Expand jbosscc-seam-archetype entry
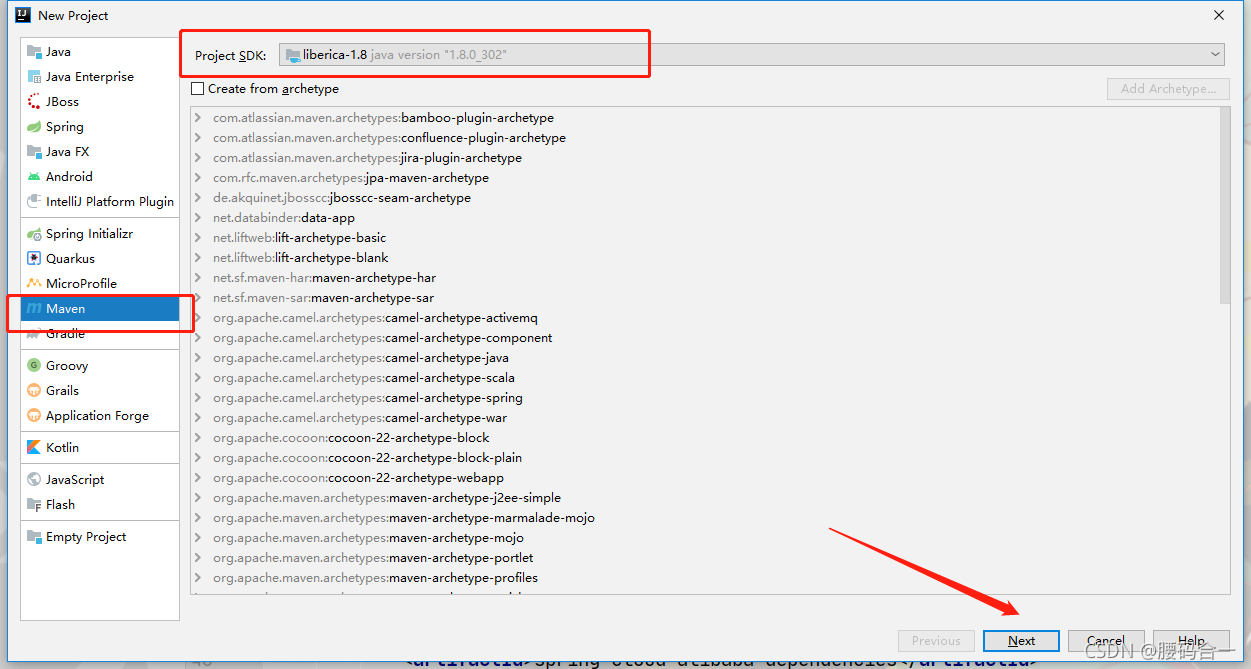This screenshot has width=1251, height=669. (198, 198)
